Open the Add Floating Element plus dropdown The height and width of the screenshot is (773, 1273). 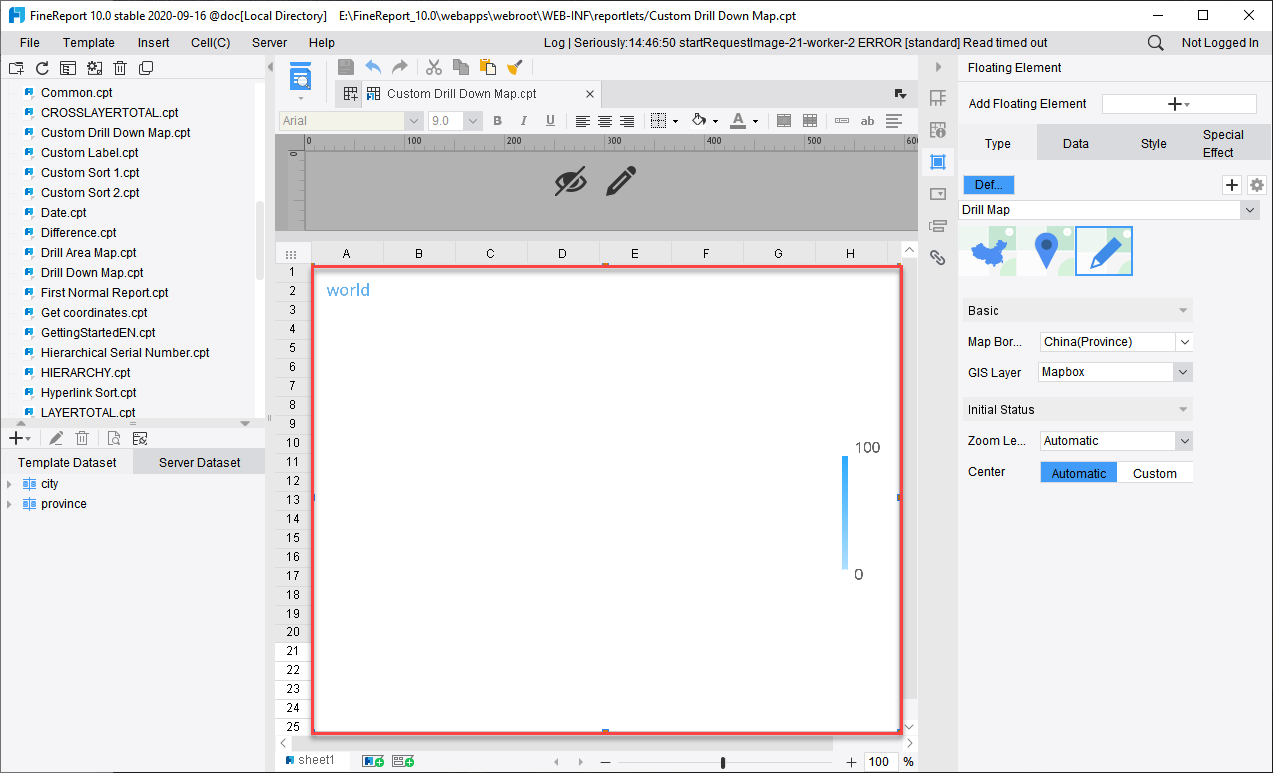pyautogui.click(x=1179, y=104)
